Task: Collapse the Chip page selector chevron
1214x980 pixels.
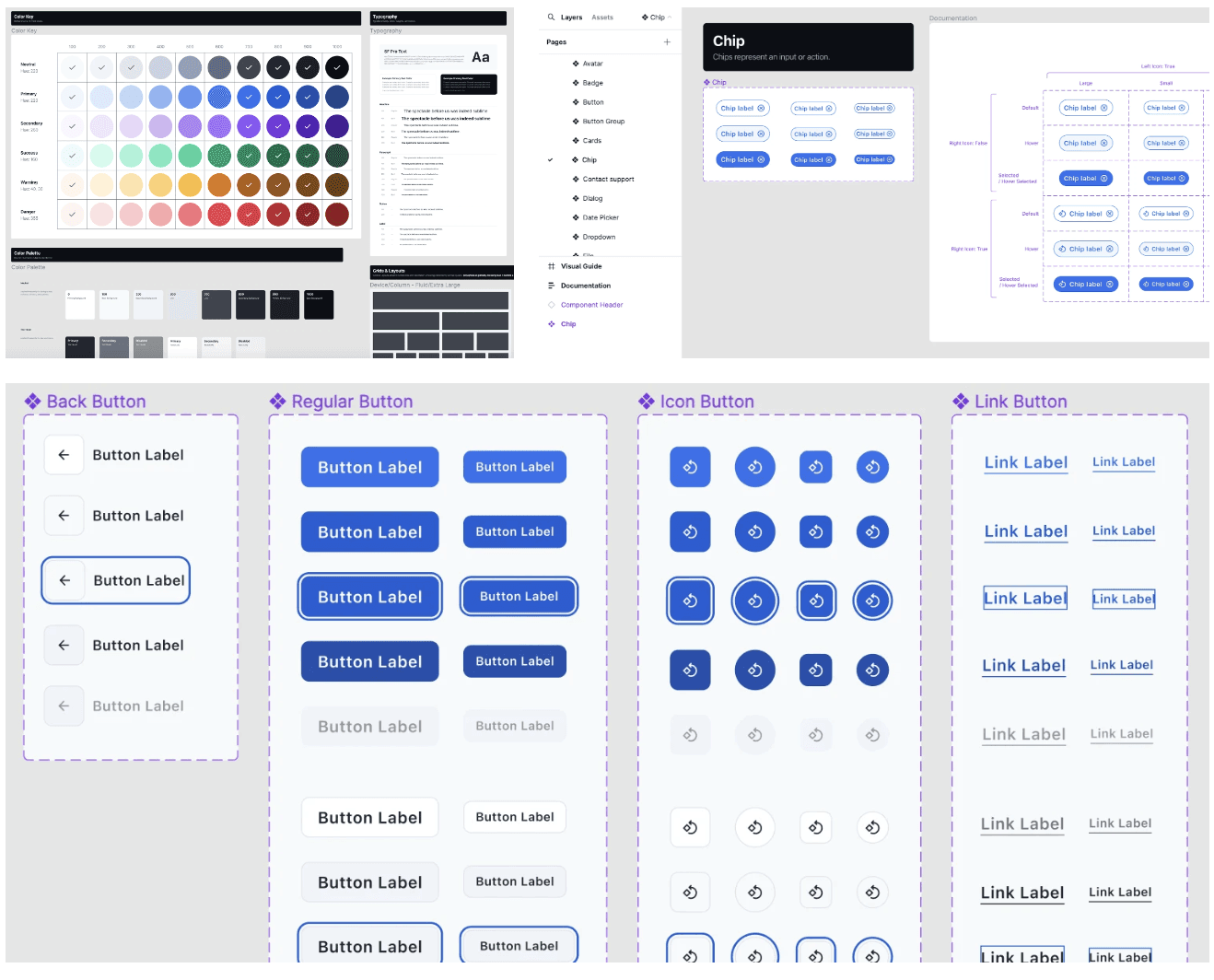Action: pyautogui.click(x=671, y=17)
